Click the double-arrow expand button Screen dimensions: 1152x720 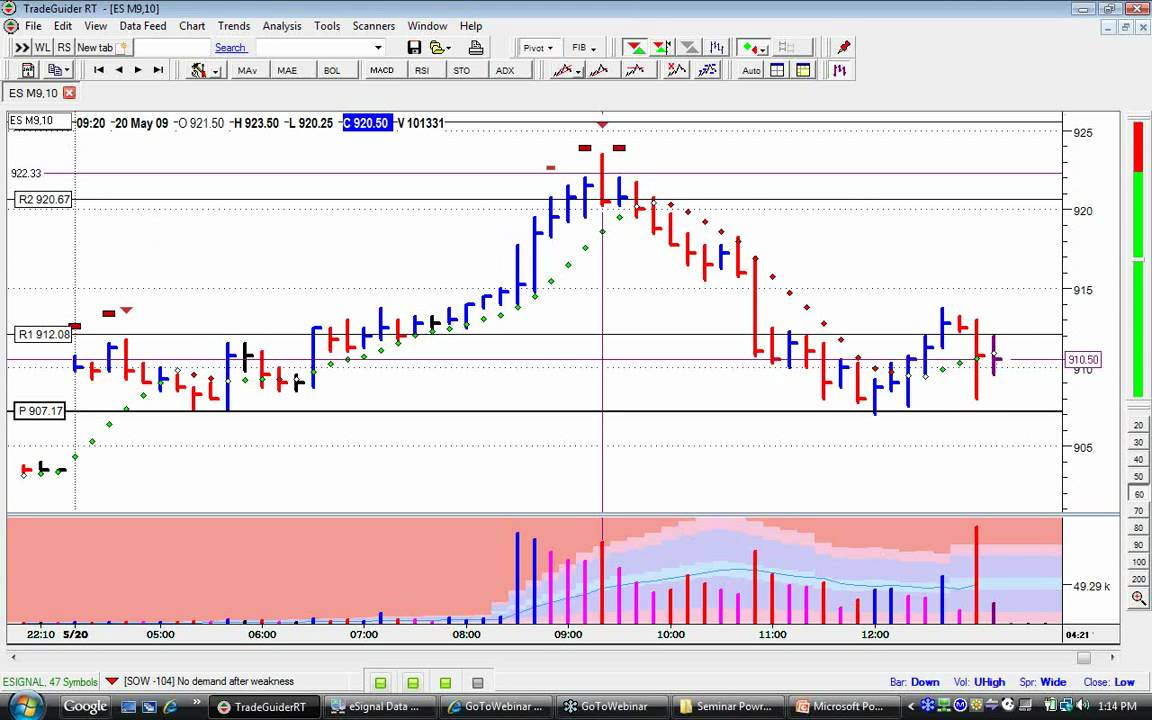[x=22, y=48]
